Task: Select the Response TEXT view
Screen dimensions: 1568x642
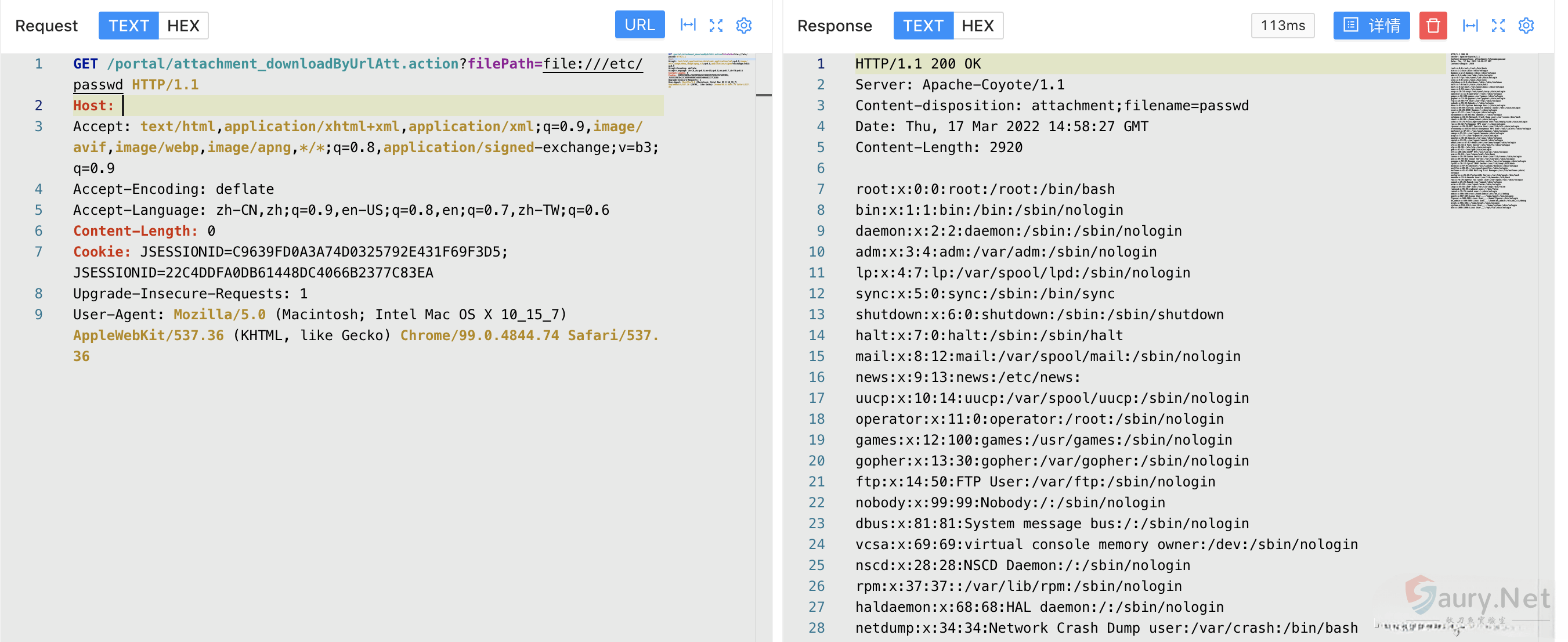Action: tap(923, 26)
